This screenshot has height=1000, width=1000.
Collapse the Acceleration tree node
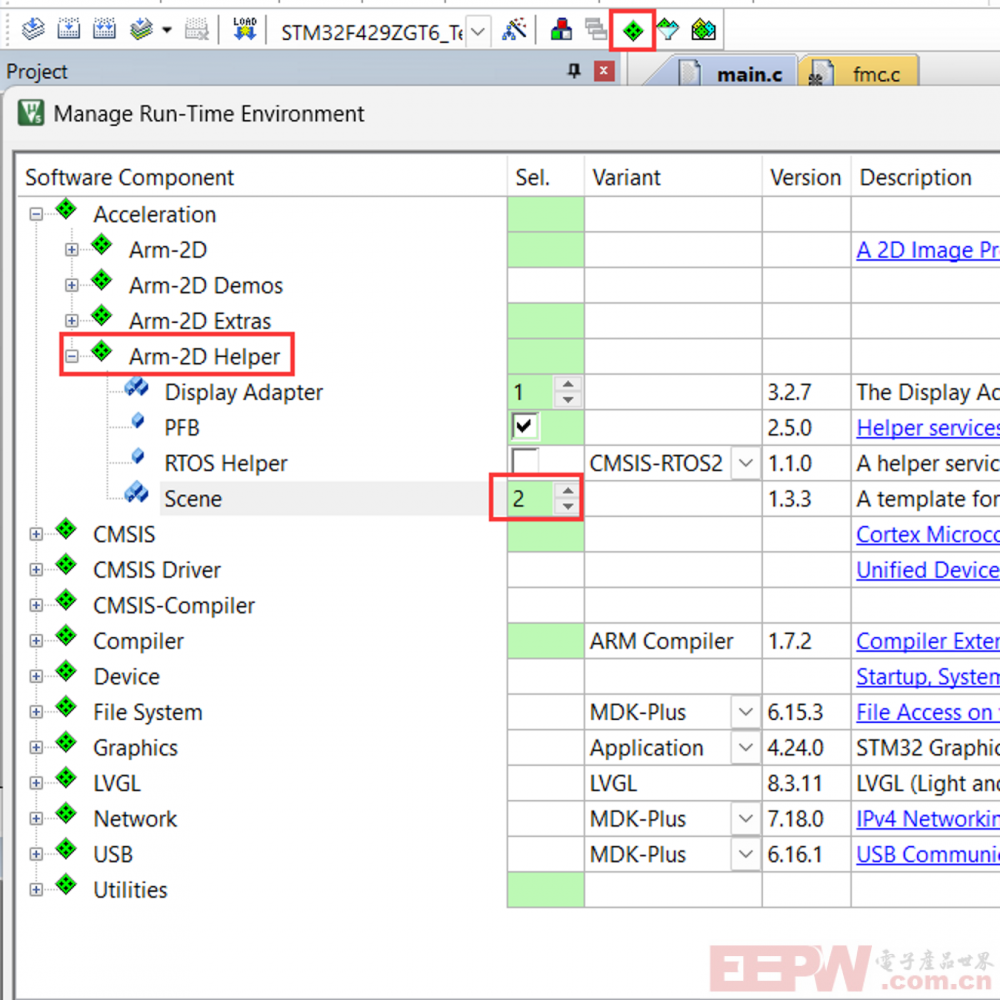[x=36, y=214]
